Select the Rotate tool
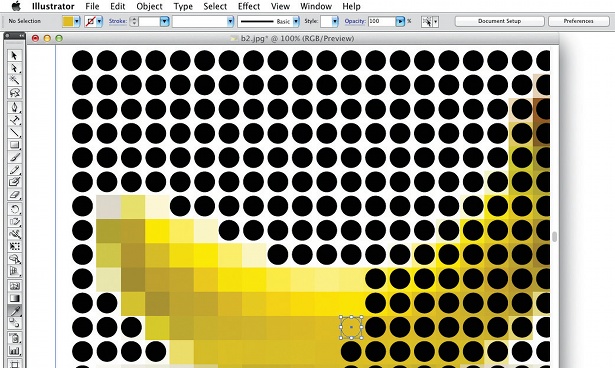615x368 pixels. 15,209
